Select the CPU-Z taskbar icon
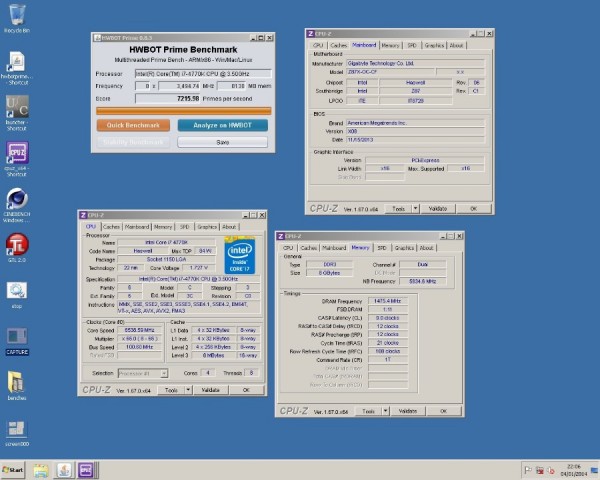 (x=86, y=470)
